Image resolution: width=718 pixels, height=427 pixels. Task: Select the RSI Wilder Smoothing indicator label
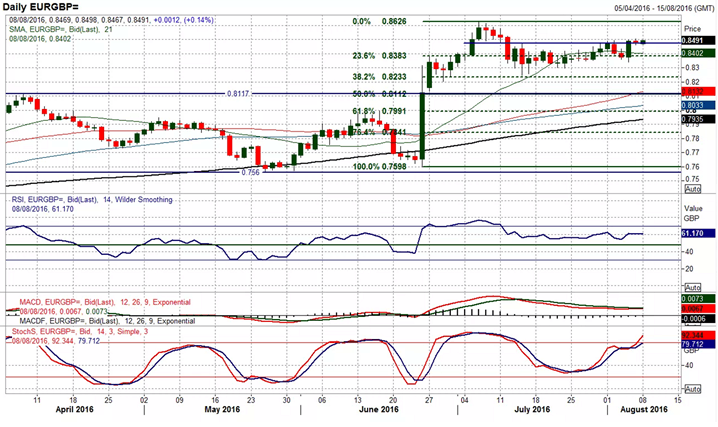tap(88, 200)
